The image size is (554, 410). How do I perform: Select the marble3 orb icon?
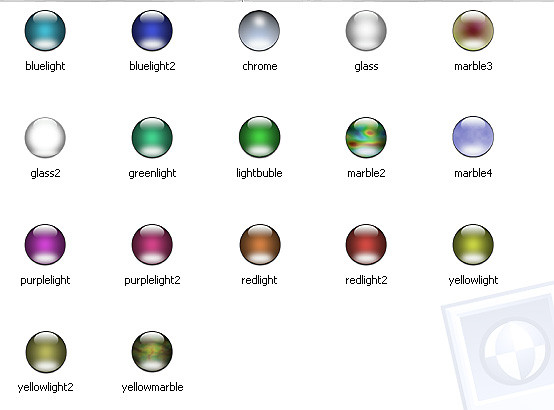click(x=473, y=30)
